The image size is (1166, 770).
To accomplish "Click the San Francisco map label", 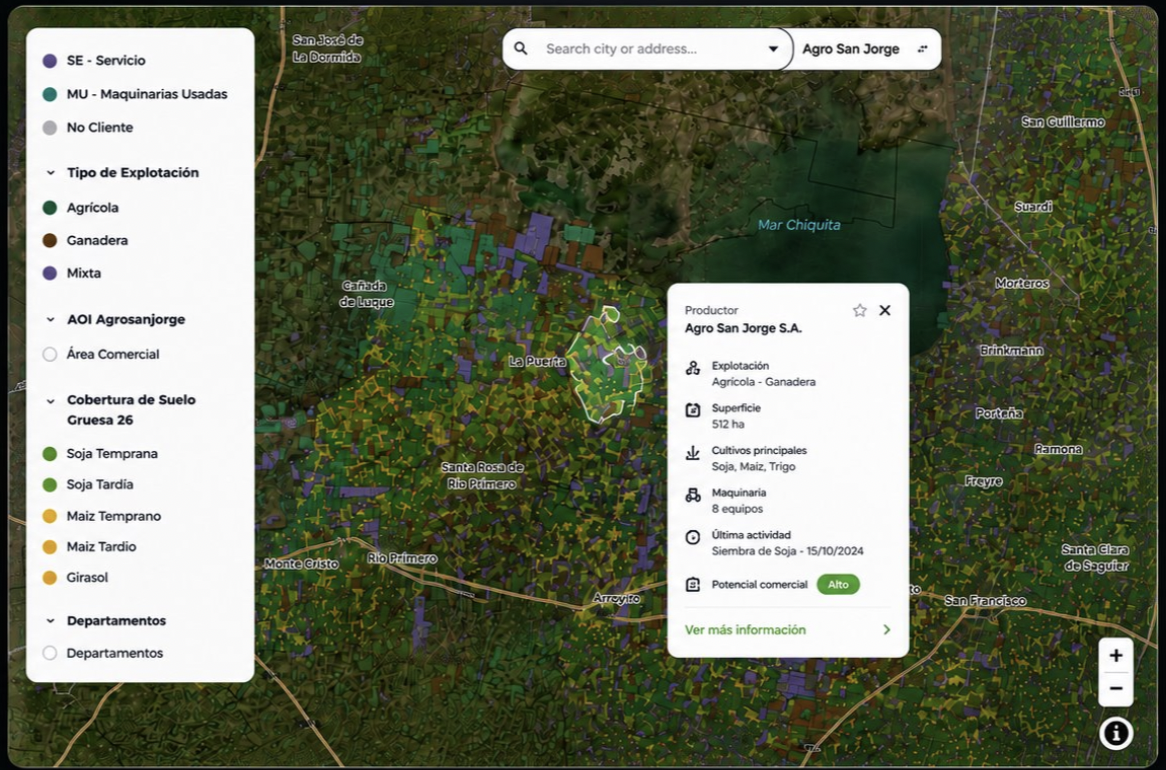I will click(x=985, y=600).
